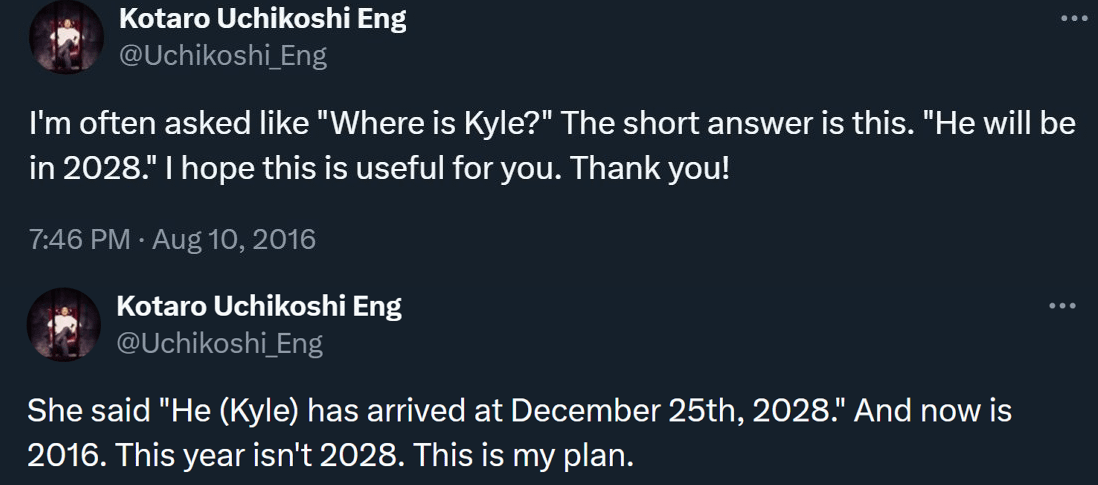Open more options on the second tweet
Image resolution: width=1098 pixels, height=485 pixels.
click(x=1061, y=306)
